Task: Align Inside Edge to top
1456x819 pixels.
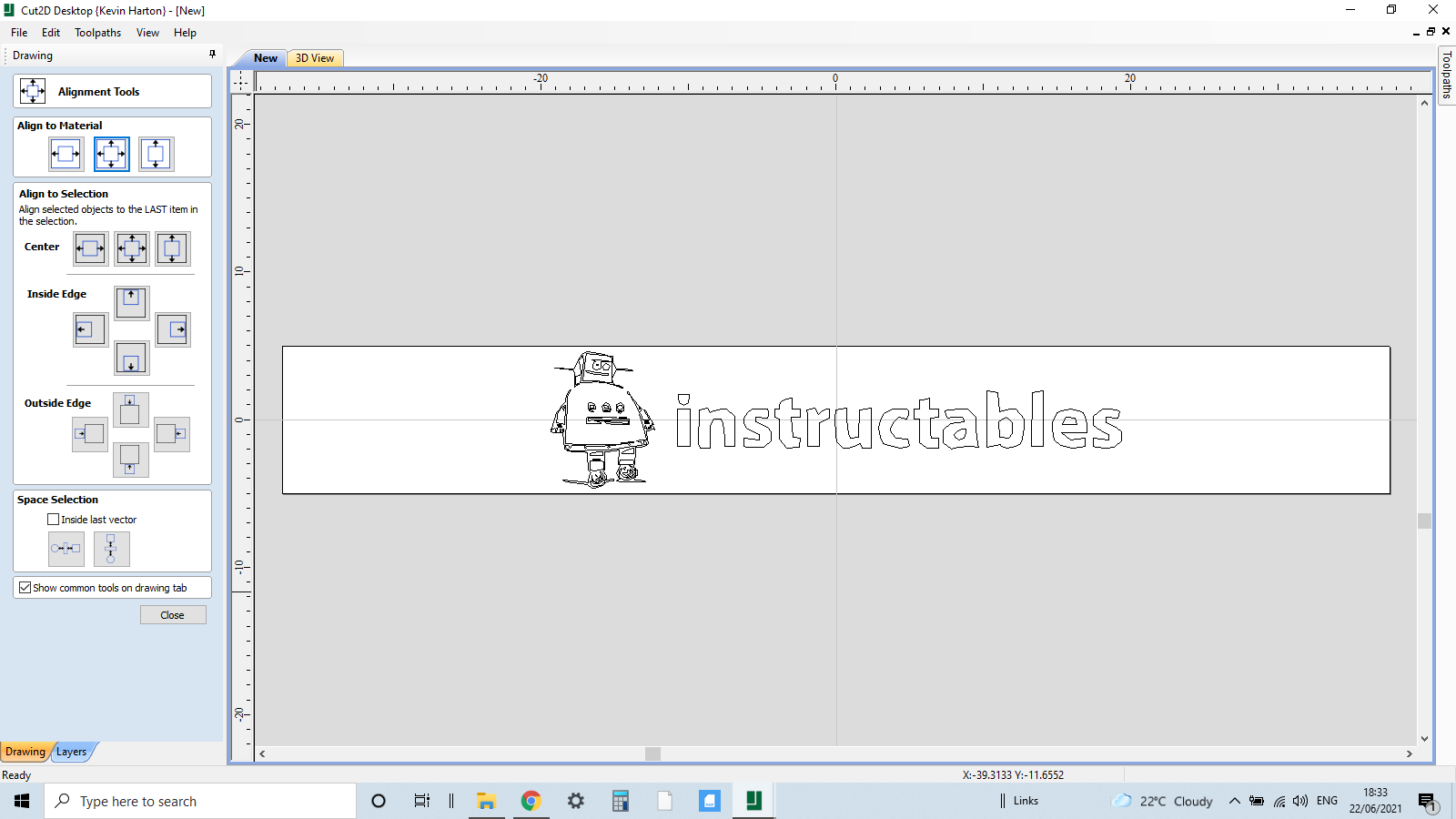Action: coord(131,302)
